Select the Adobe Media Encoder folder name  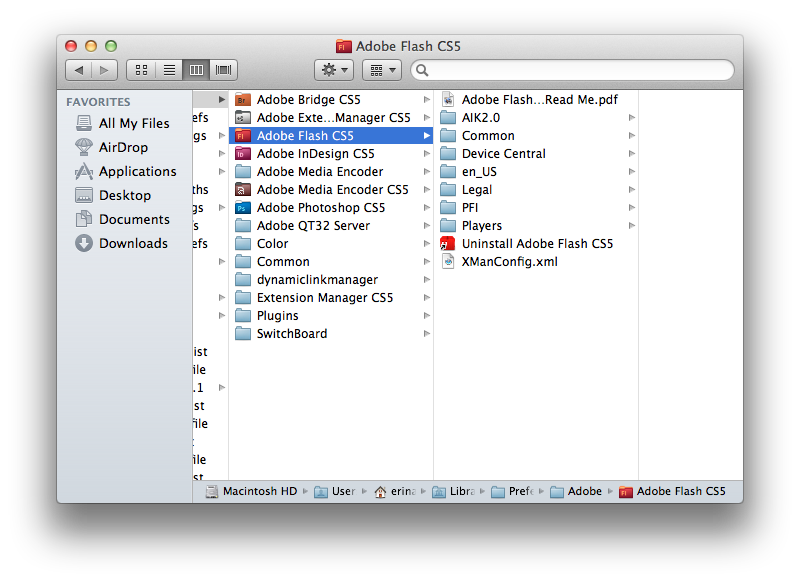coord(320,172)
